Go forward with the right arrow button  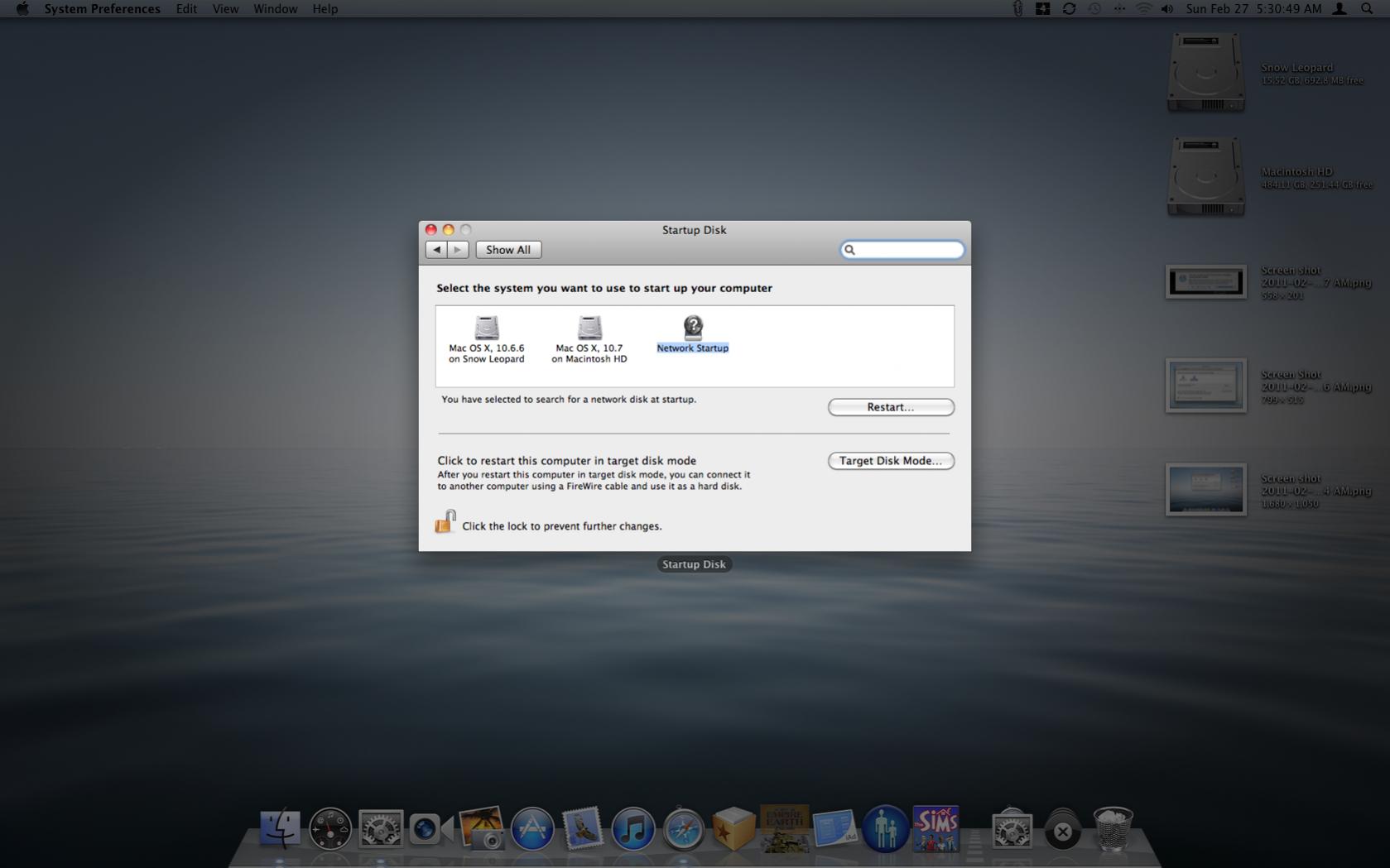coord(458,250)
